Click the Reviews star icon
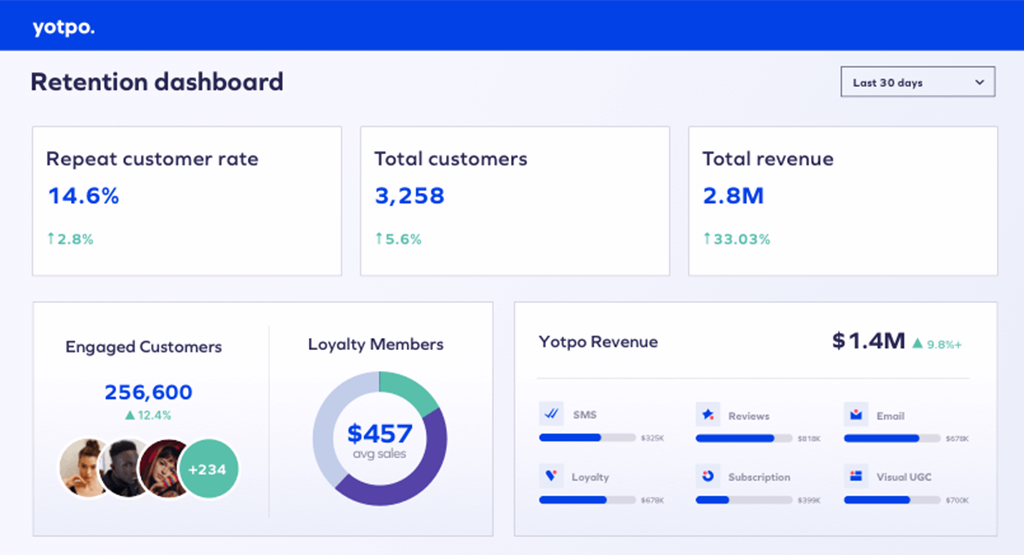This screenshot has height=555, width=1024. click(707, 413)
